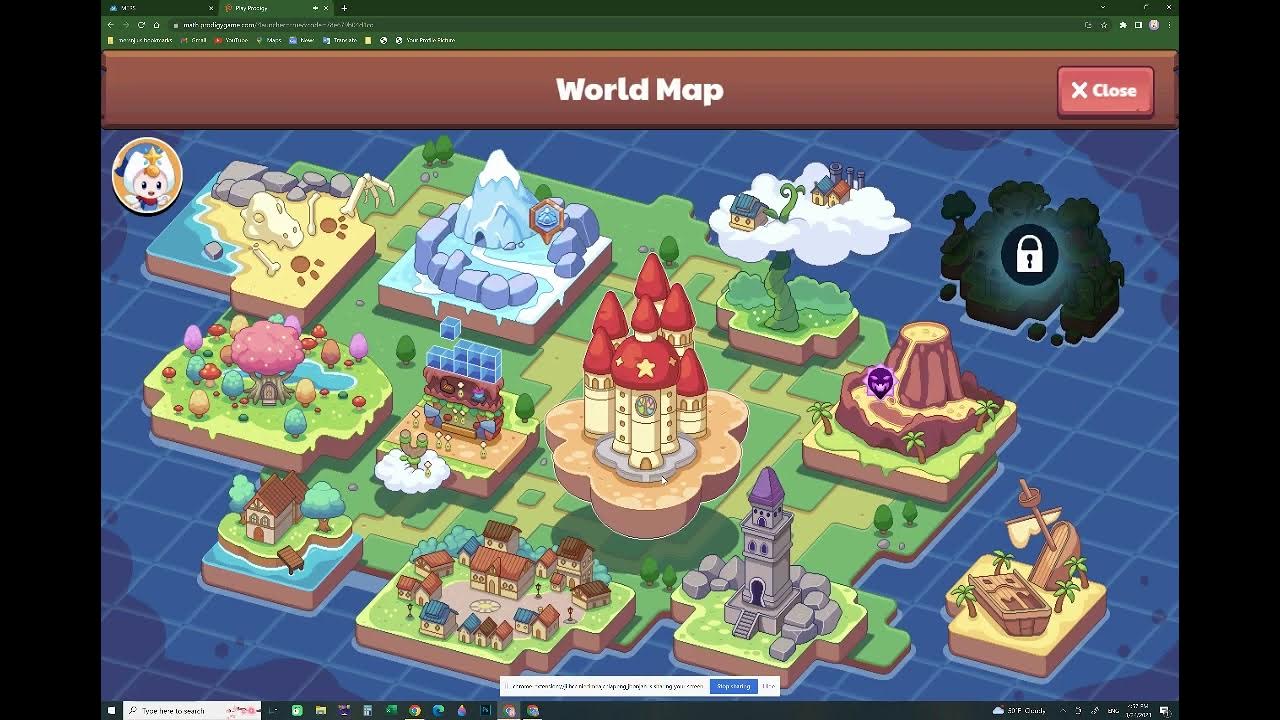Travel to the volcano island
This screenshot has height=720, width=1280.
(910, 410)
